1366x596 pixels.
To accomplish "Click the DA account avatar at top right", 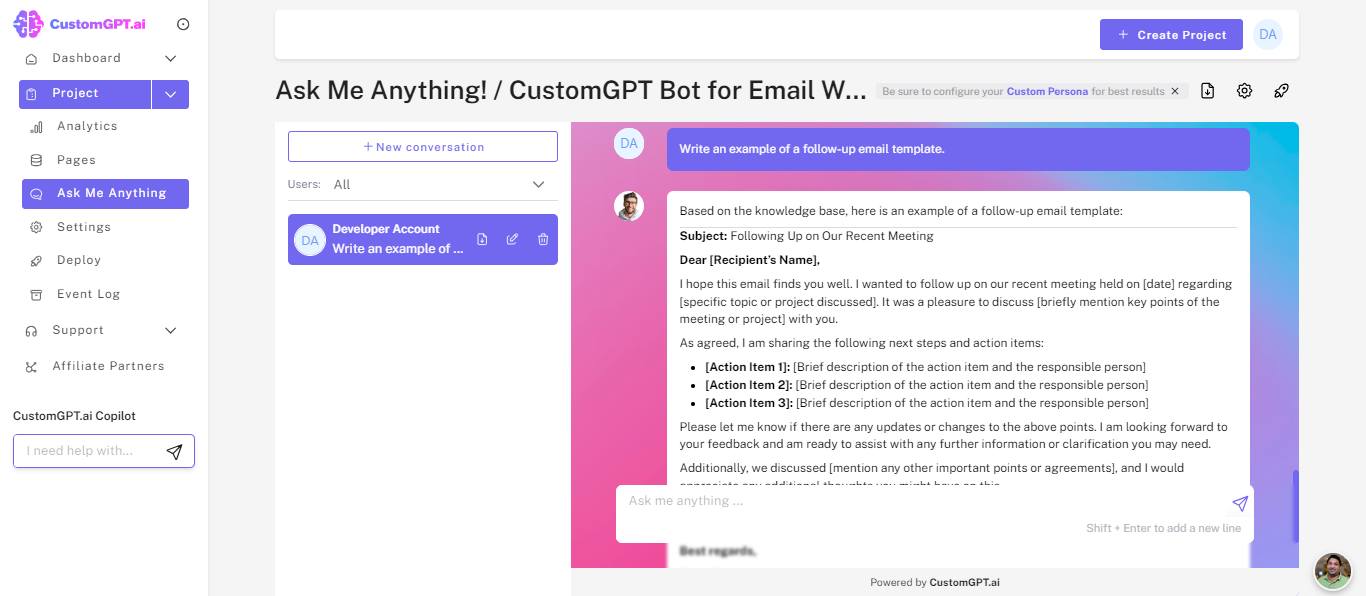I will pos(1267,34).
